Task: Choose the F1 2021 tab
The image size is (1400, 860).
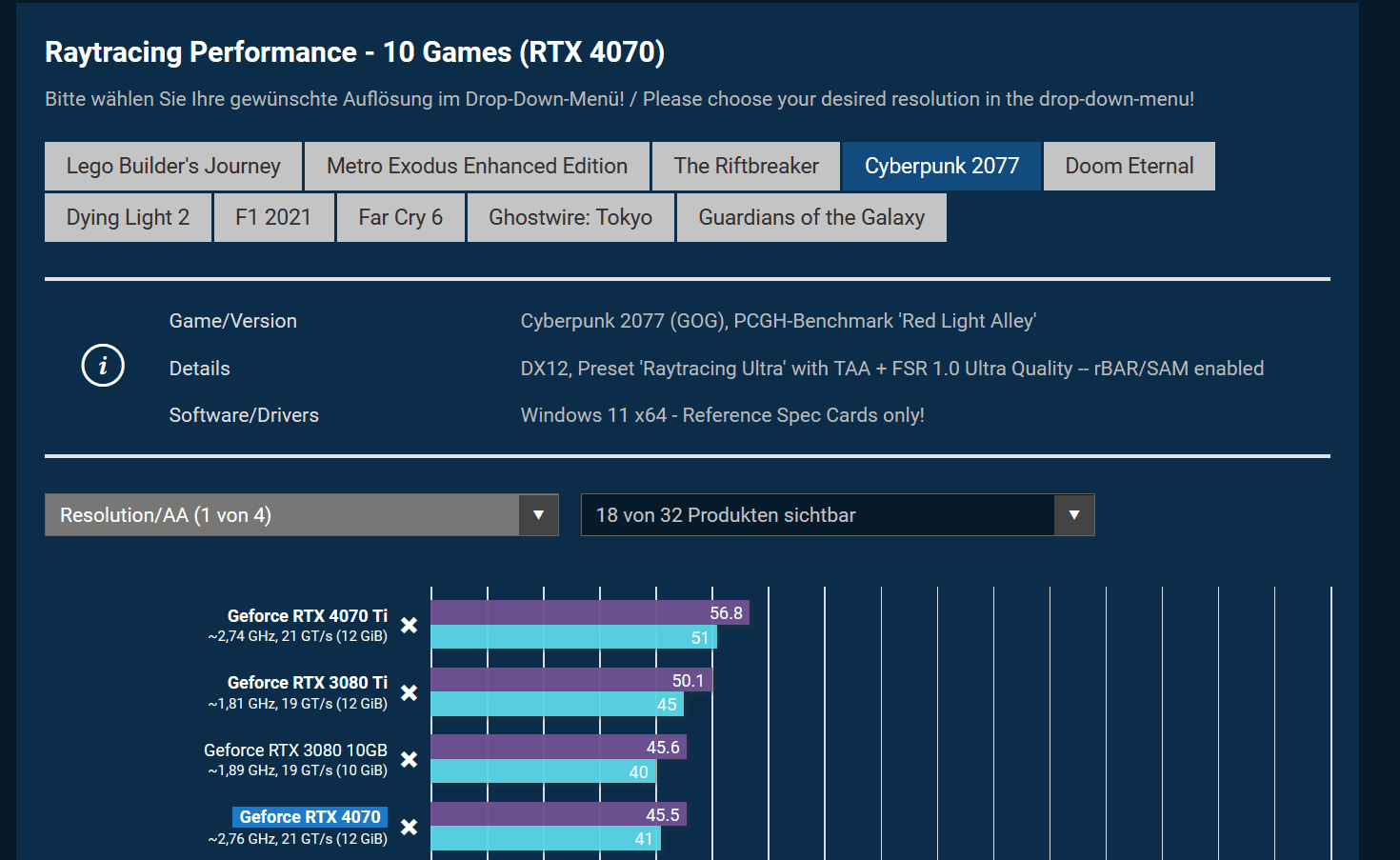Action: click(x=274, y=218)
